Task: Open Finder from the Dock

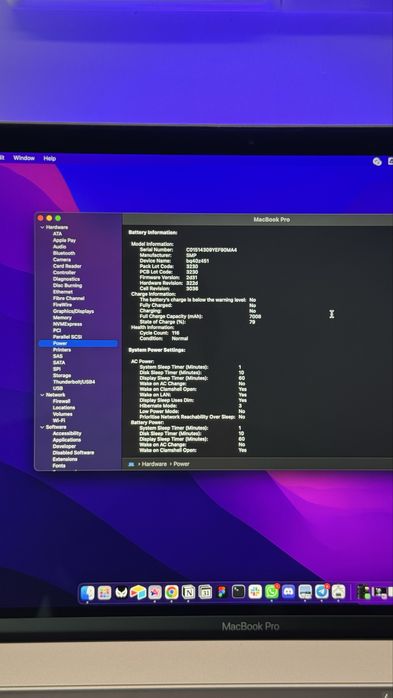Action: 88,592
